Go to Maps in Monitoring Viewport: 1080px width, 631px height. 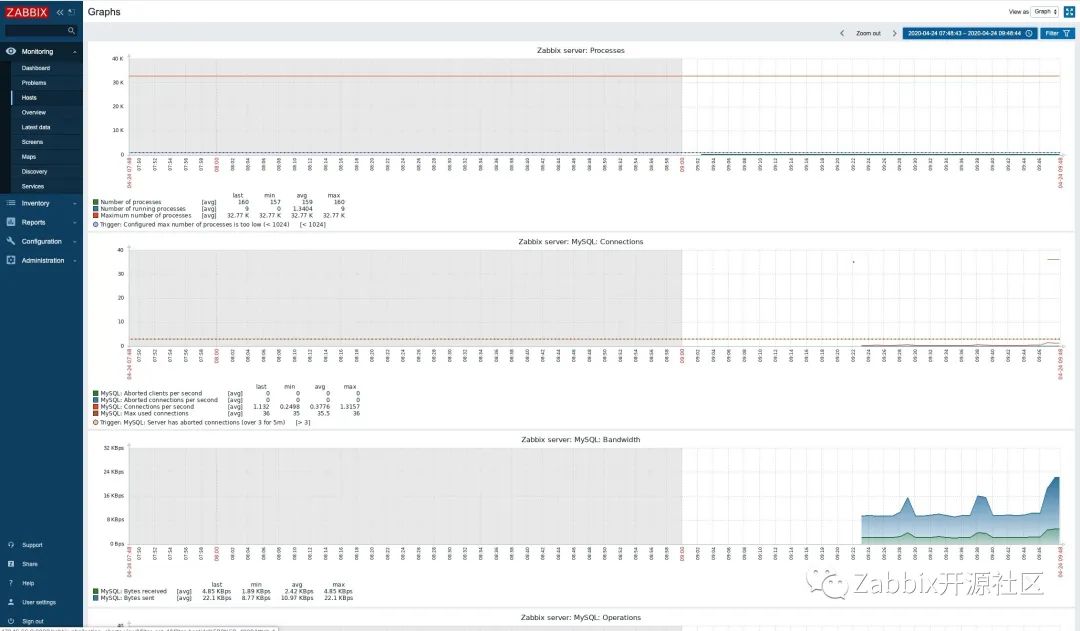(x=29, y=157)
